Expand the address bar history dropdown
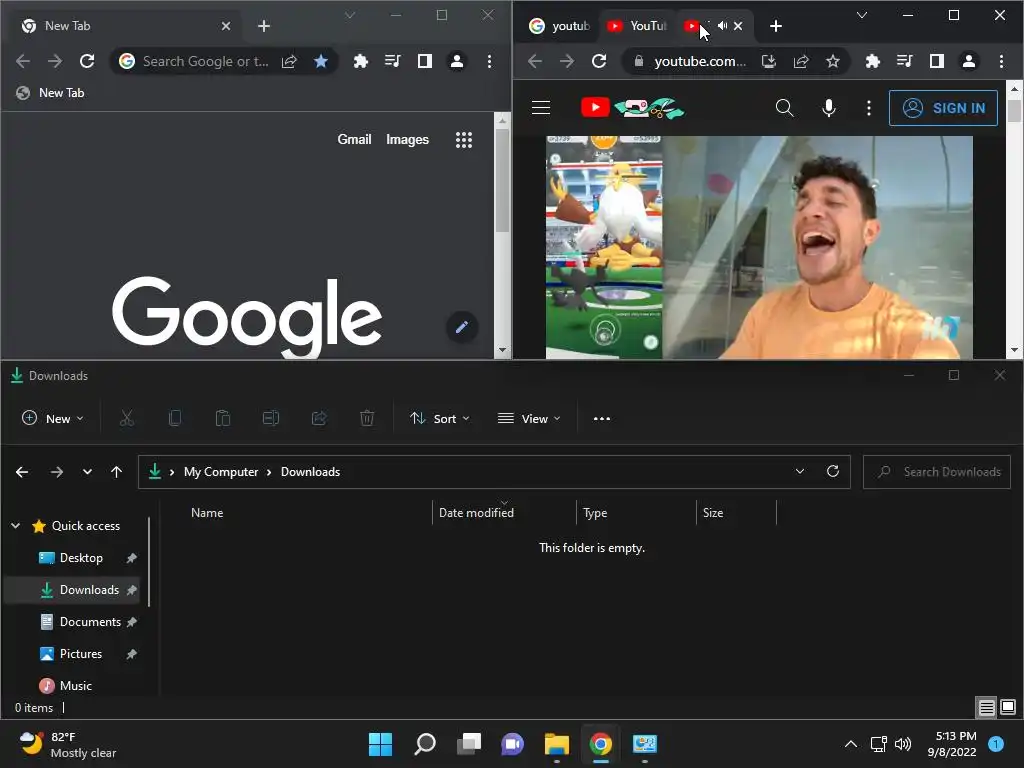 tap(799, 472)
